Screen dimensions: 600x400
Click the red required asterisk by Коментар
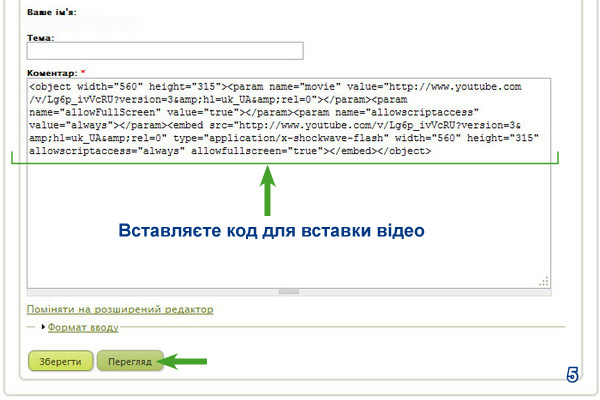(x=83, y=73)
